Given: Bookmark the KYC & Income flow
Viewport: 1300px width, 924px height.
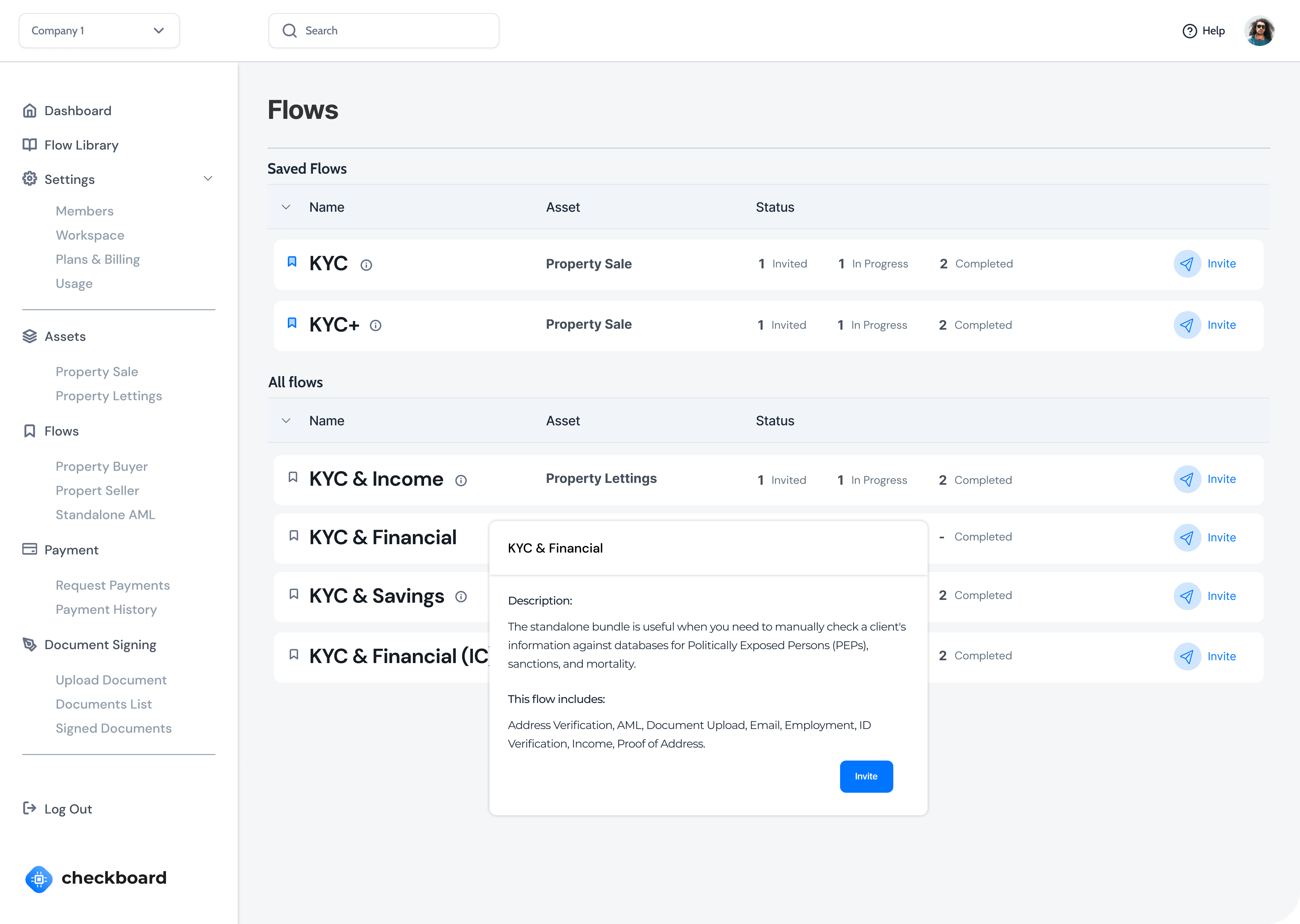Looking at the screenshot, I should (293, 477).
